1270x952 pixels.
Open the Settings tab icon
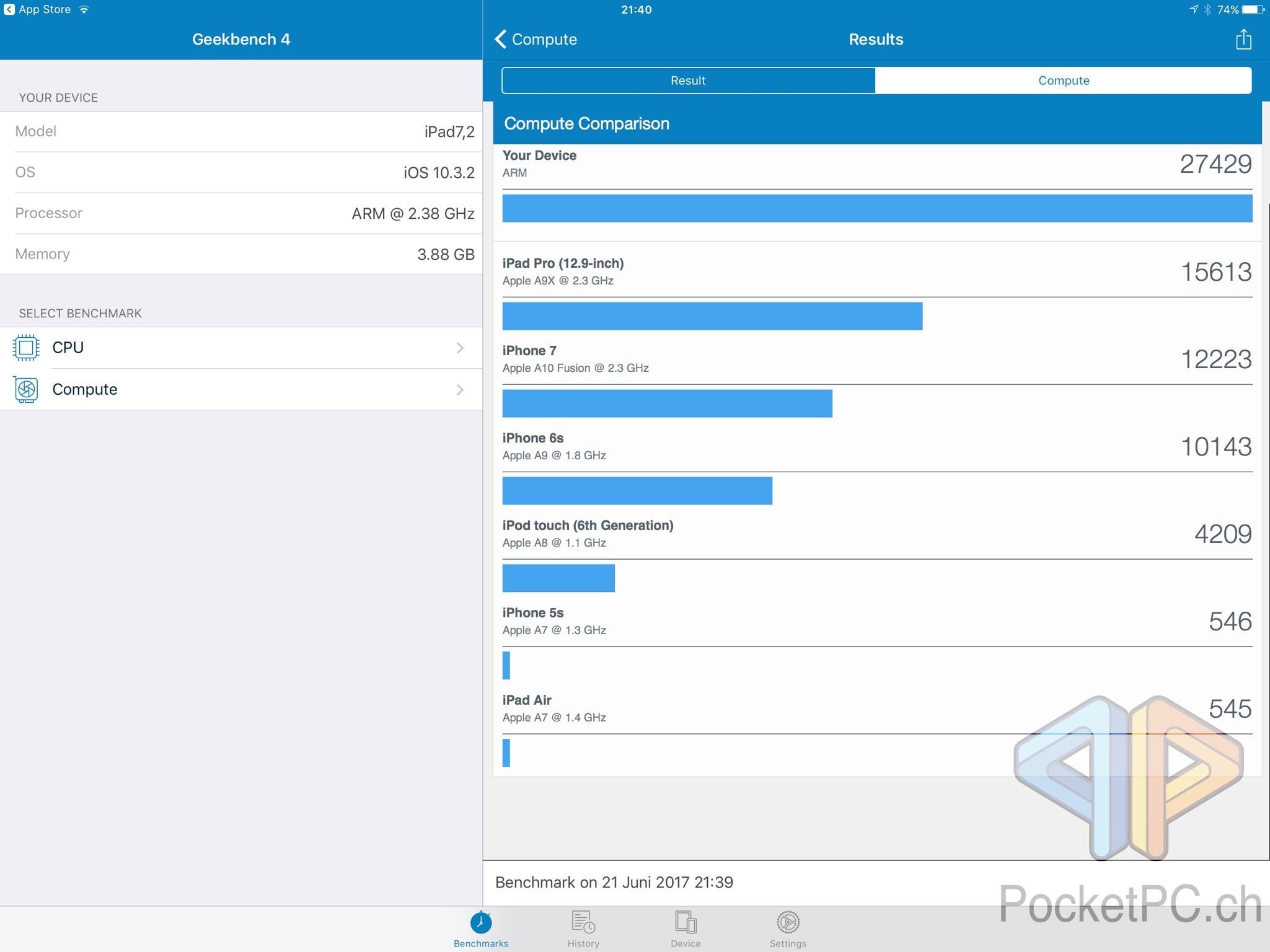[x=788, y=922]
